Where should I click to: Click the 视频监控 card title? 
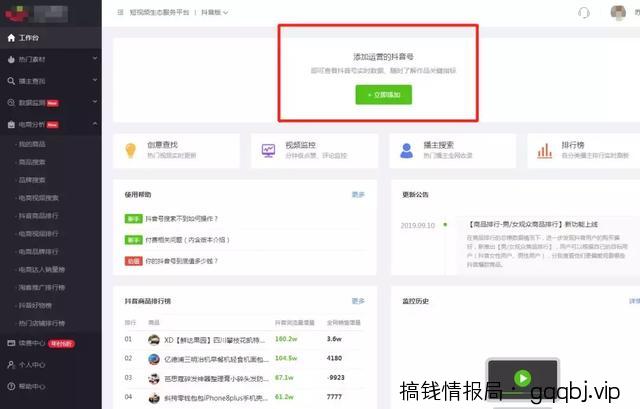(300, 145)
